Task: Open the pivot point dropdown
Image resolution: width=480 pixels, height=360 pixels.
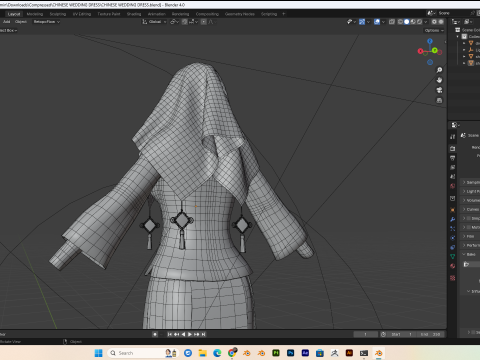Action: [x=175, y=22]
